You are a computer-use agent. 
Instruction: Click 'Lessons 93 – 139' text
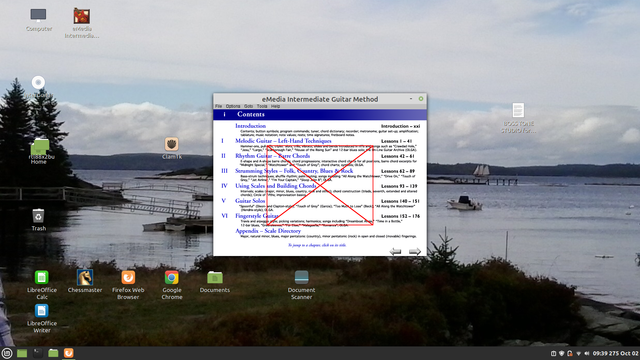coord(399,186)
